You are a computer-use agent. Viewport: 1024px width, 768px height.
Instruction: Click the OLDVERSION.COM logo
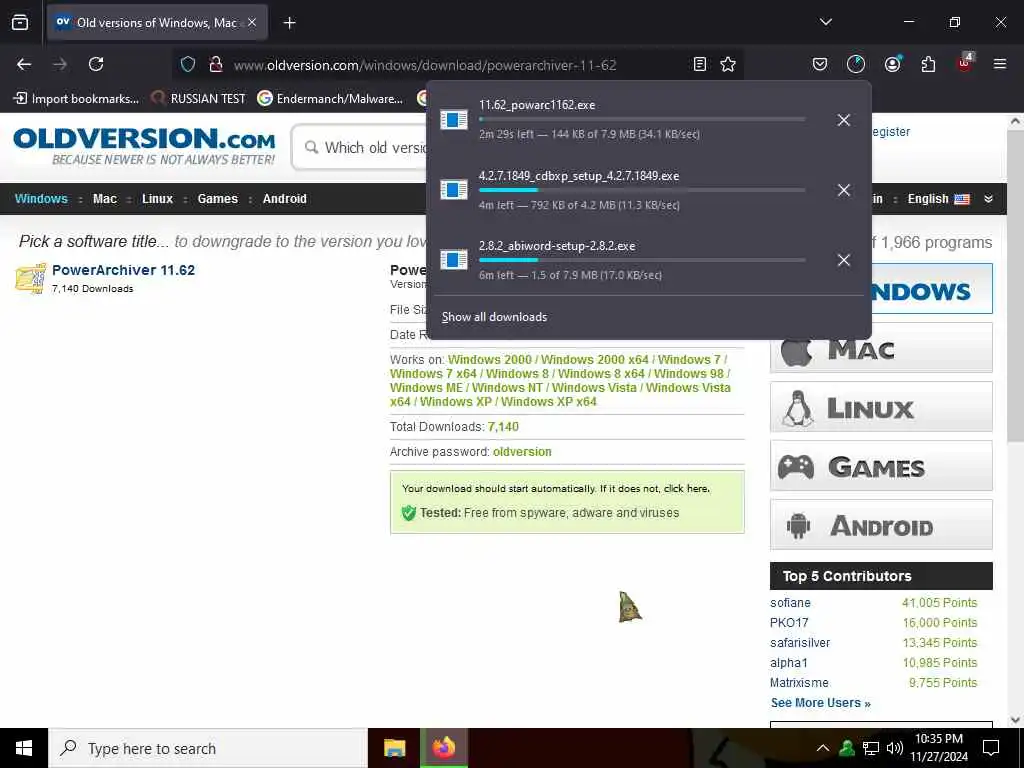pyautogui.click(x=144, y=146)
